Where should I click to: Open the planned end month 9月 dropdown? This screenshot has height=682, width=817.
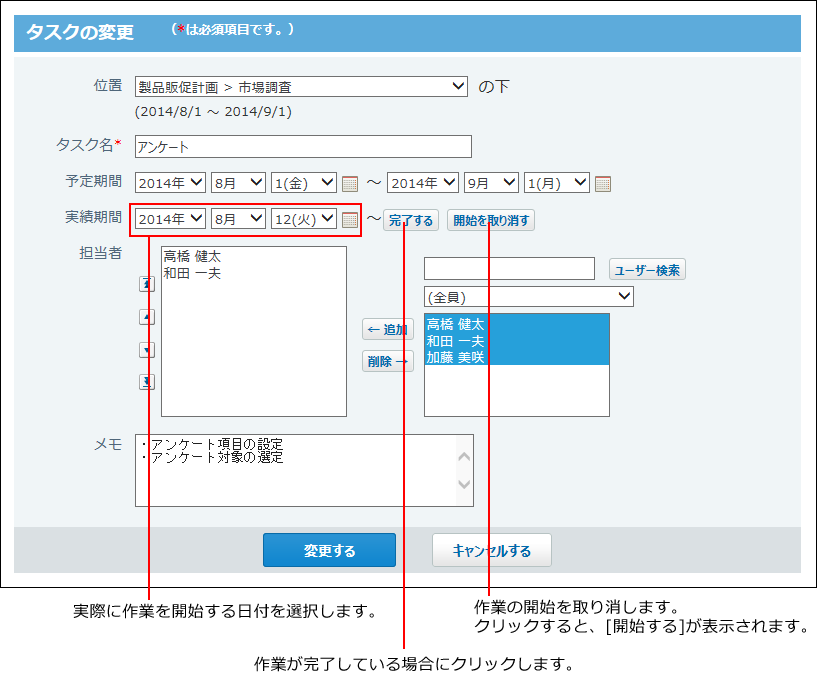(x=491, y=183)
